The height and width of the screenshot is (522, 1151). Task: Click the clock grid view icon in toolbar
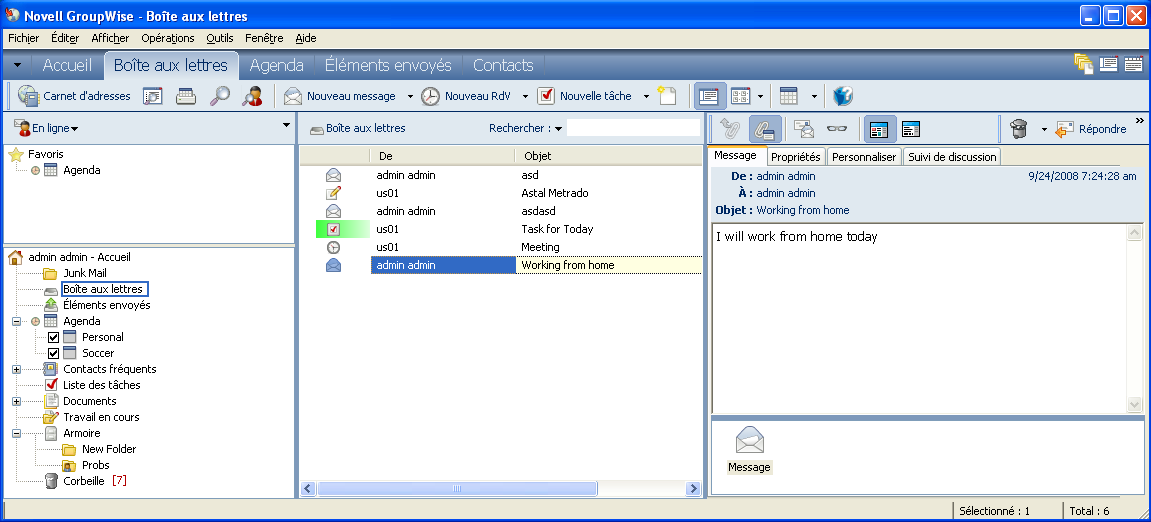(x=741, y=96)
